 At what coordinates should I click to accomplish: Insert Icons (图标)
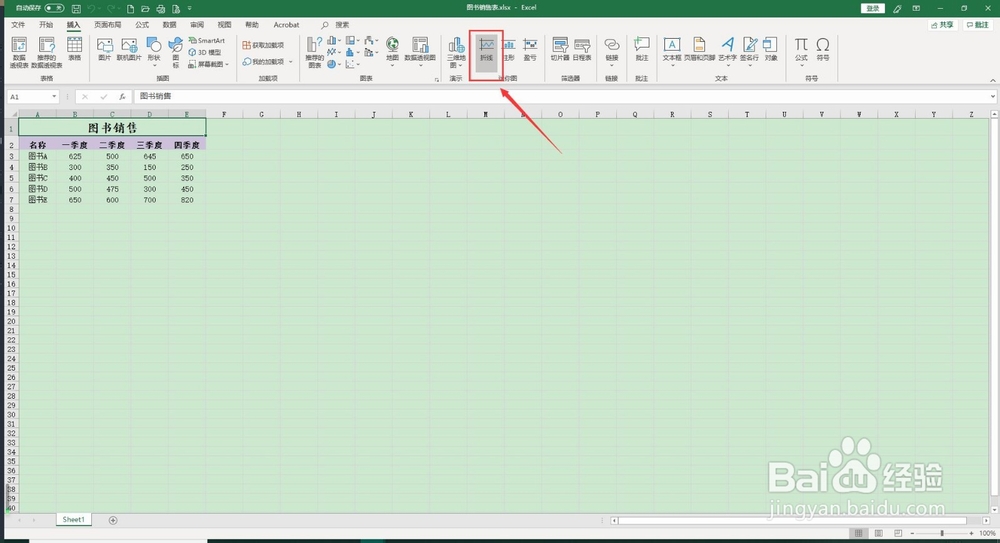click(175, 52)
